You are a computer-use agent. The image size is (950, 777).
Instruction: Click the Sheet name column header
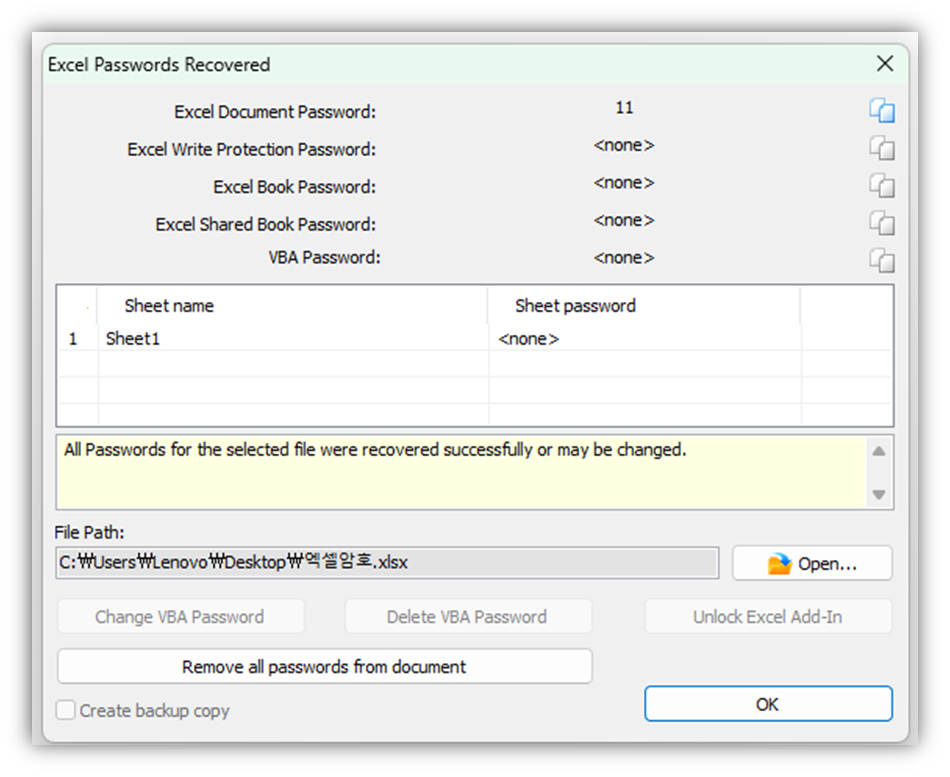click(168, 306)
